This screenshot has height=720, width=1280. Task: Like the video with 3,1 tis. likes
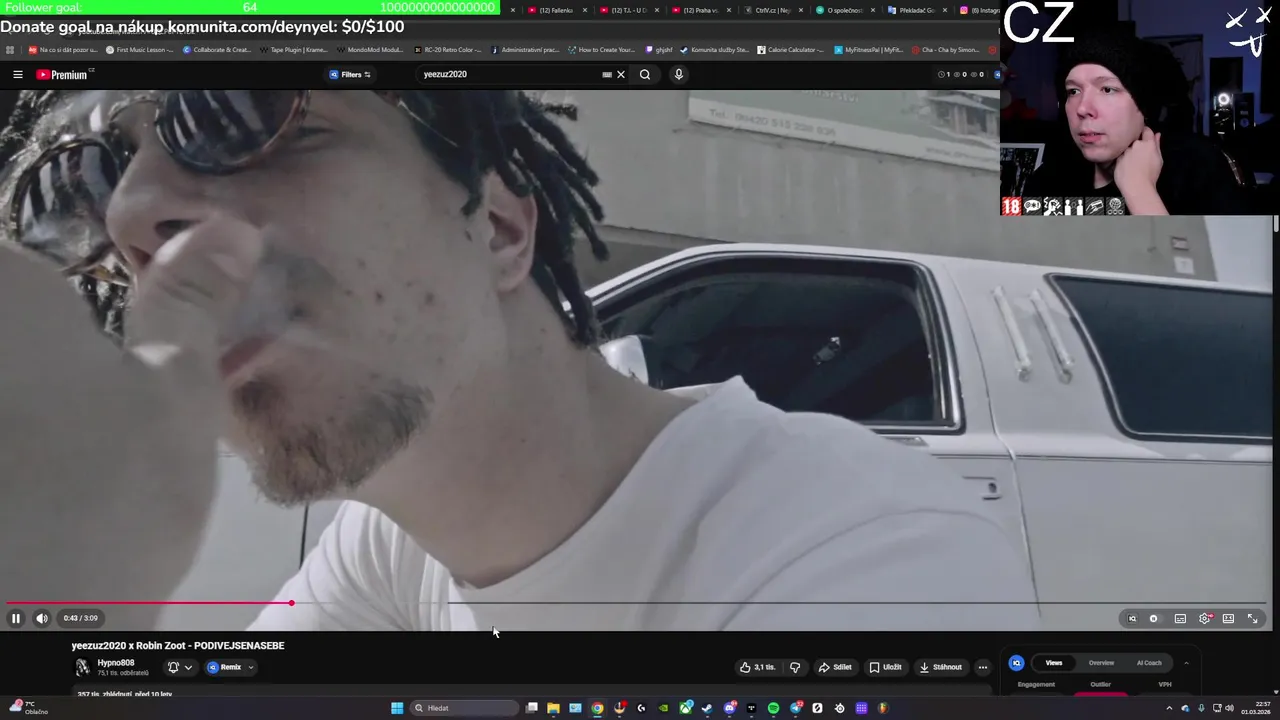[757, 667]
